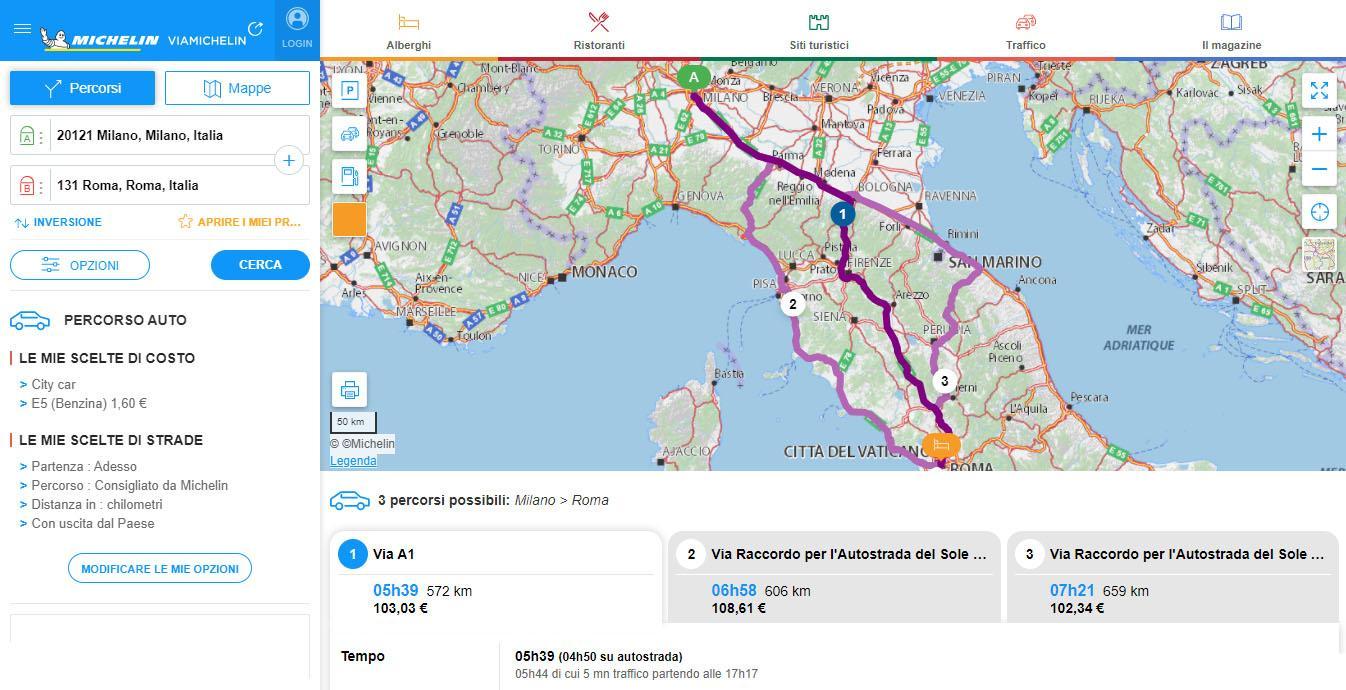Viewport: 1346px width, 690px height.
Task: Center map on my location
Action: pos(1319,212)
